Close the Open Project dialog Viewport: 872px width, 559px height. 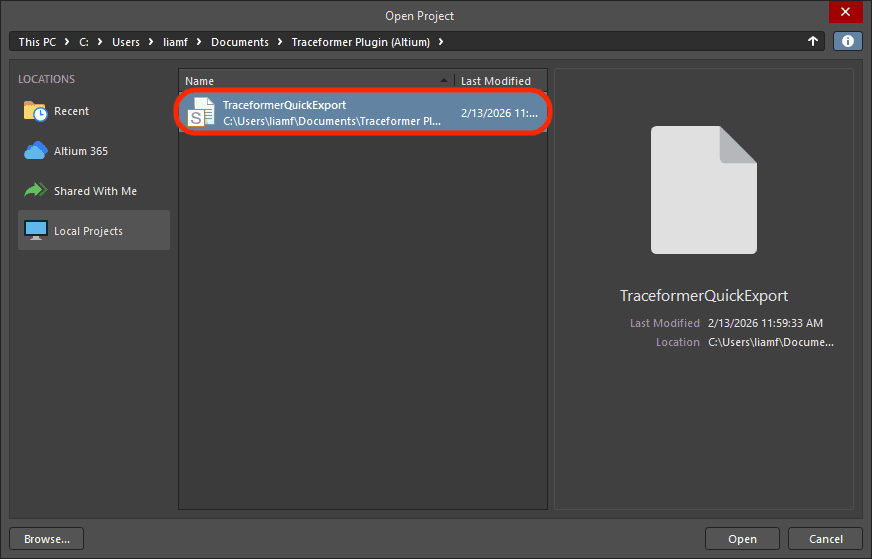[846, 12]
